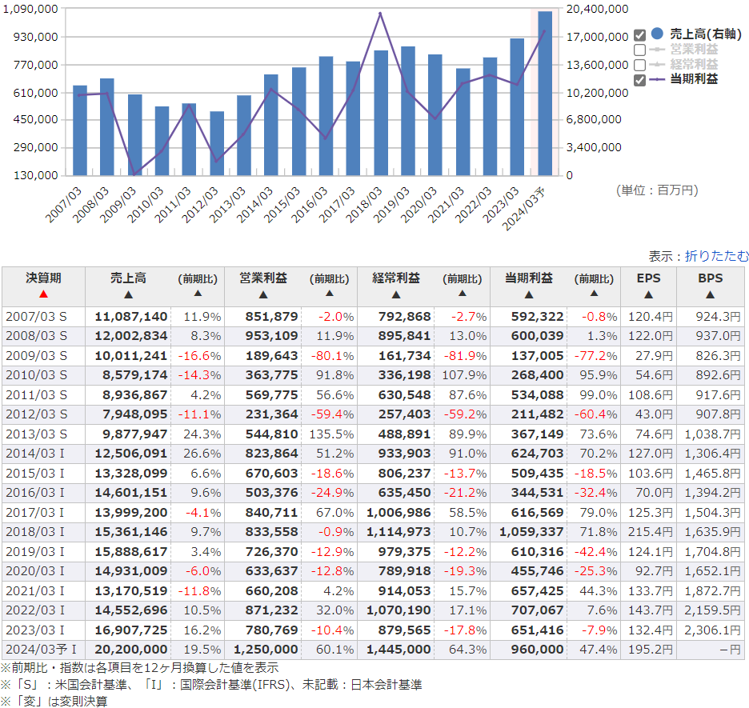Click the 2024/03予 table row label
The image size is (749, 708).
point(37,649)
